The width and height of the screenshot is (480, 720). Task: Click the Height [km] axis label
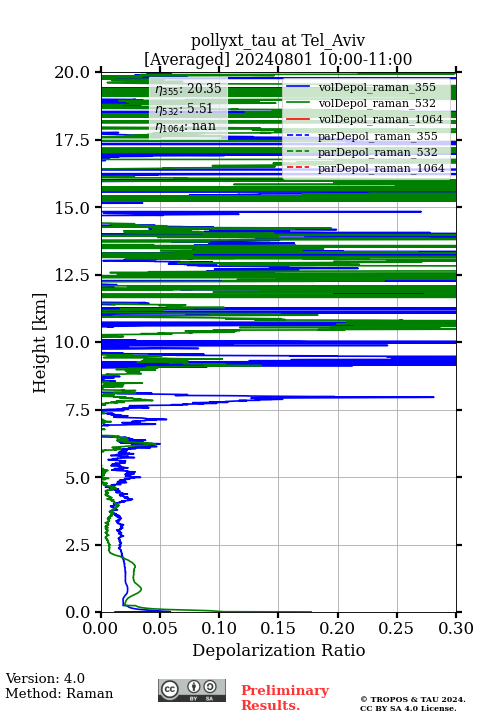[x=40, y=343]
